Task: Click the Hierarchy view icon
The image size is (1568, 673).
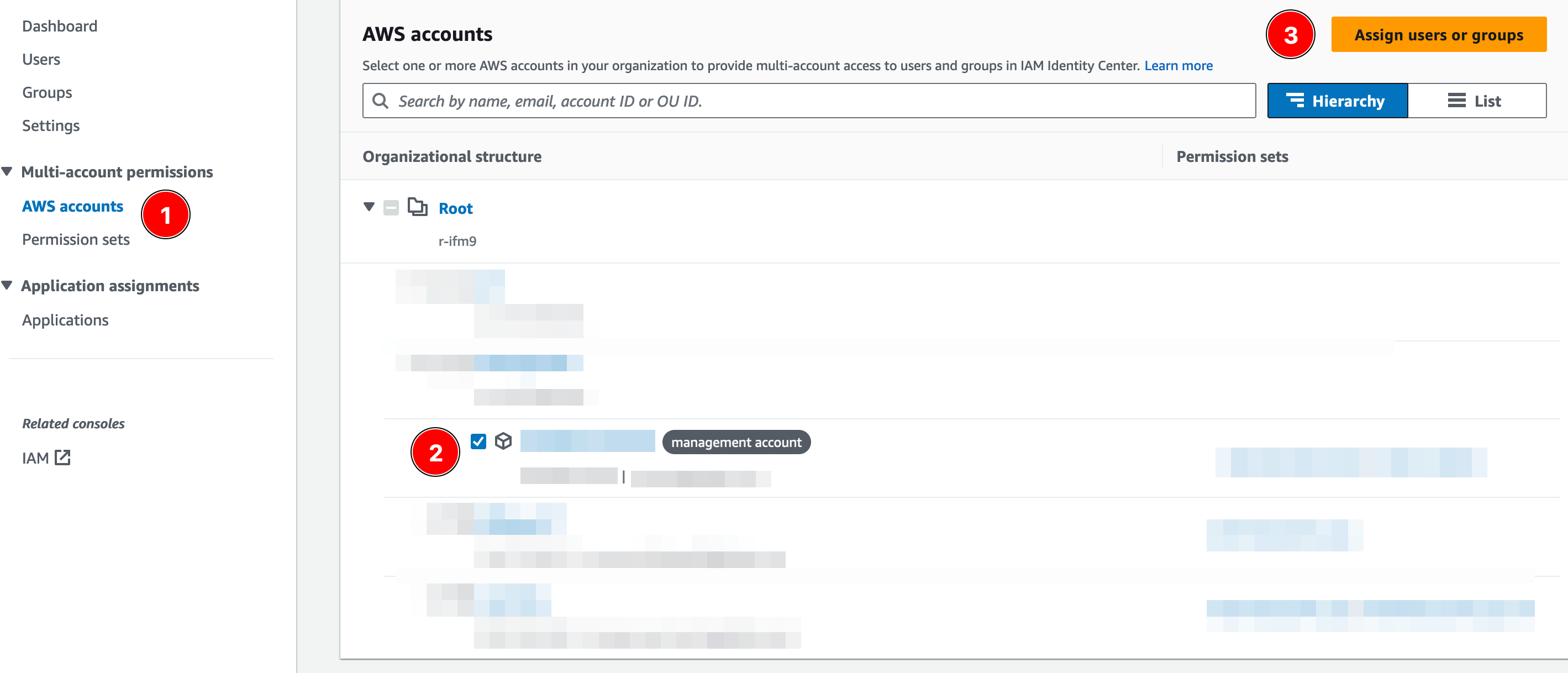Action: click(x=1295, y=101)
